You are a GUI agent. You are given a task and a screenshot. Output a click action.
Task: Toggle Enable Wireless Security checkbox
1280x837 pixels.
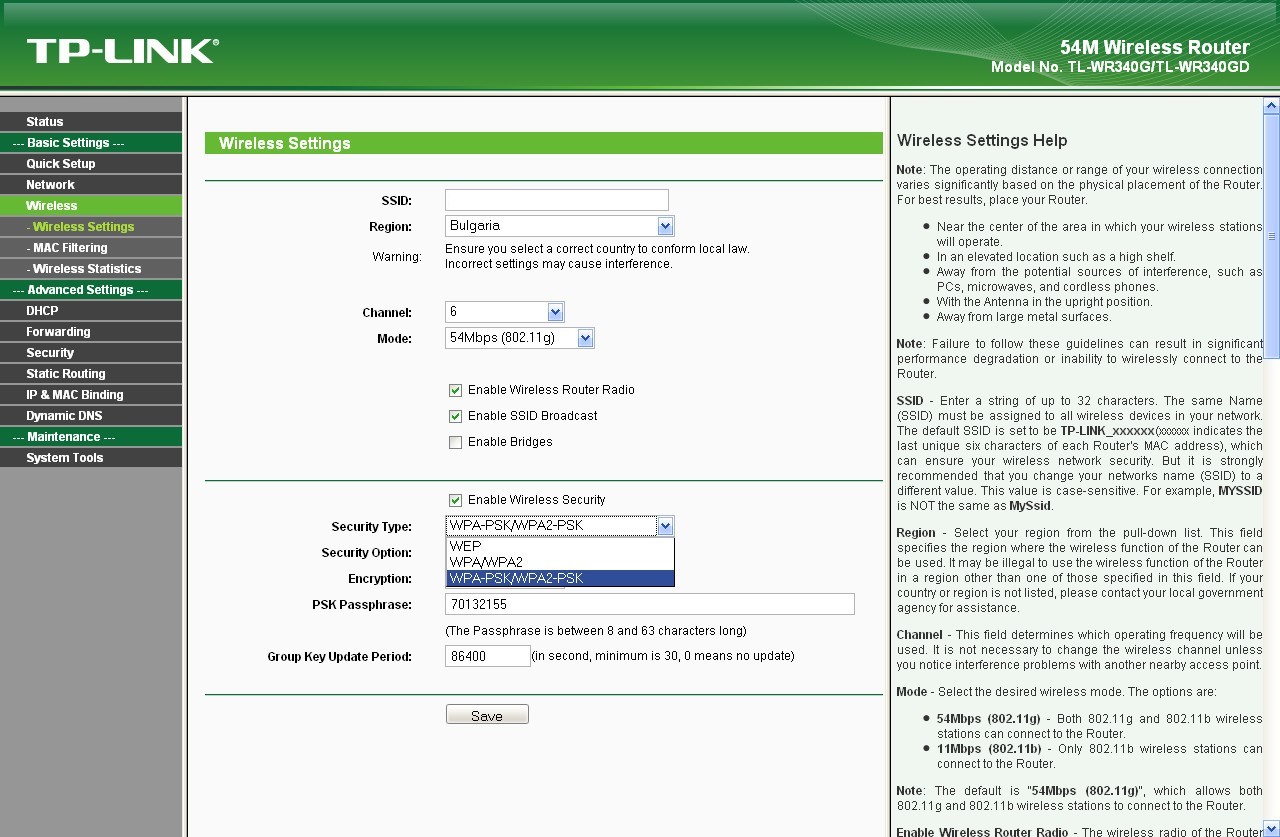pos(456,500)
